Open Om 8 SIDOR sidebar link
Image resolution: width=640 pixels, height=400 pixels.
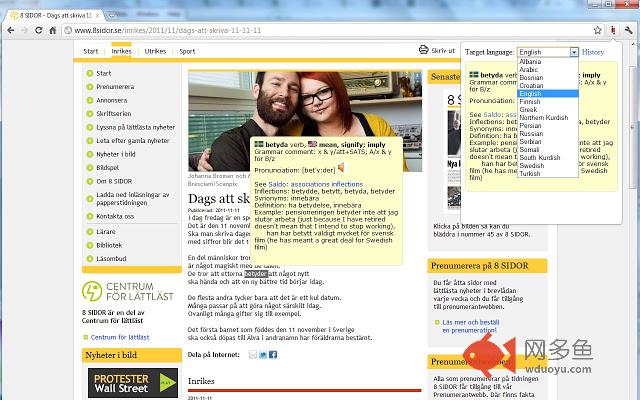pyautogui.click(x=114, y=181)
